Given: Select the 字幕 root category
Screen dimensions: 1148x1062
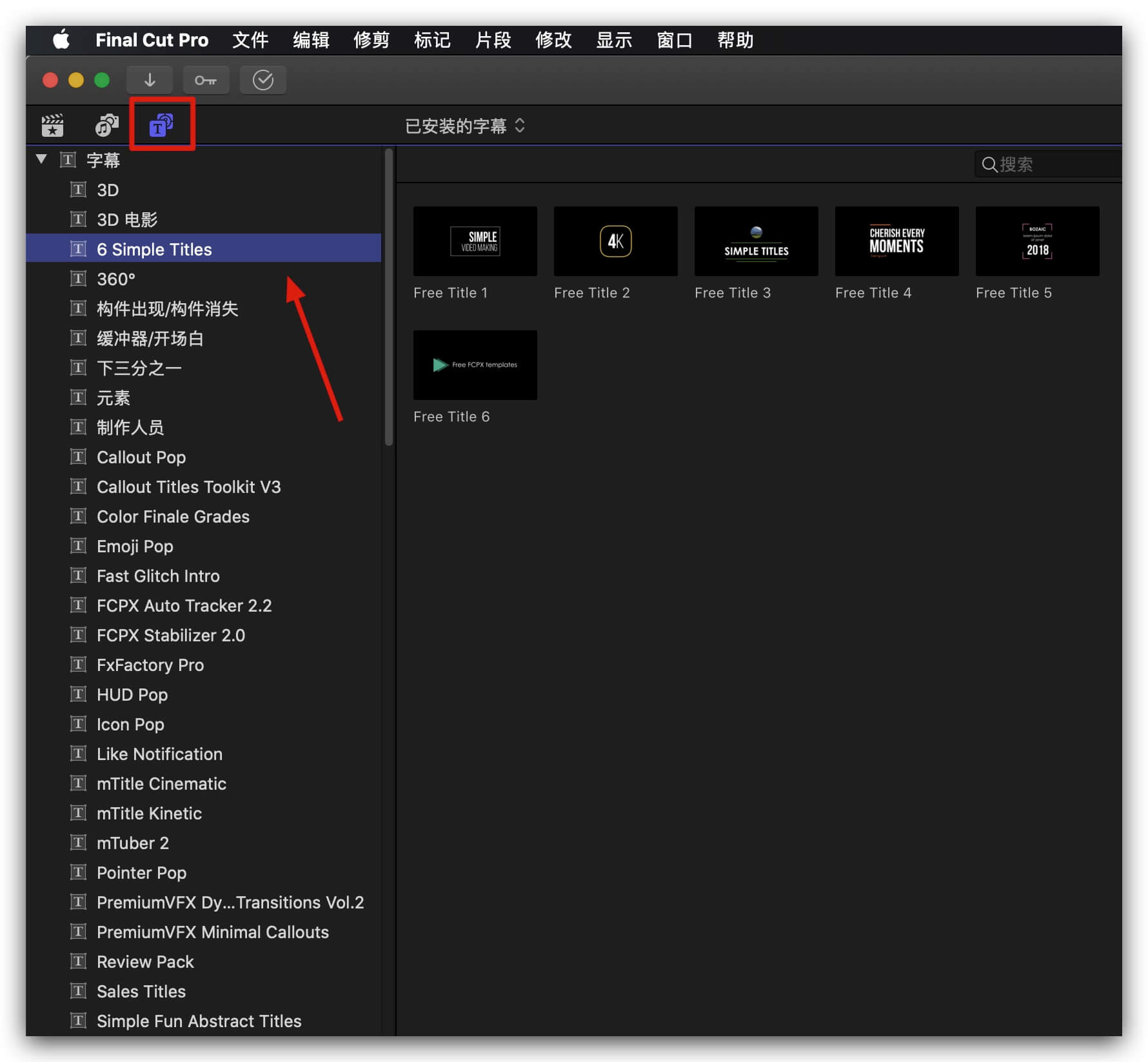Looking at the screenshot, I should (x=204, y=160).
